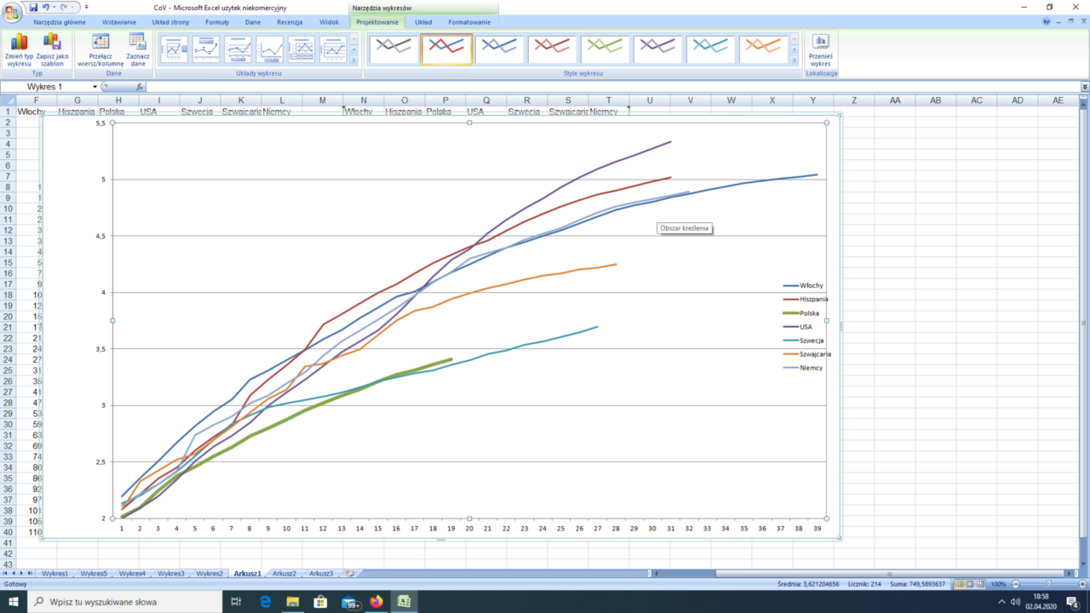This screenshot has height=613, width=1090.
Task: Click the Windows Start button
Action: [13, 602]
